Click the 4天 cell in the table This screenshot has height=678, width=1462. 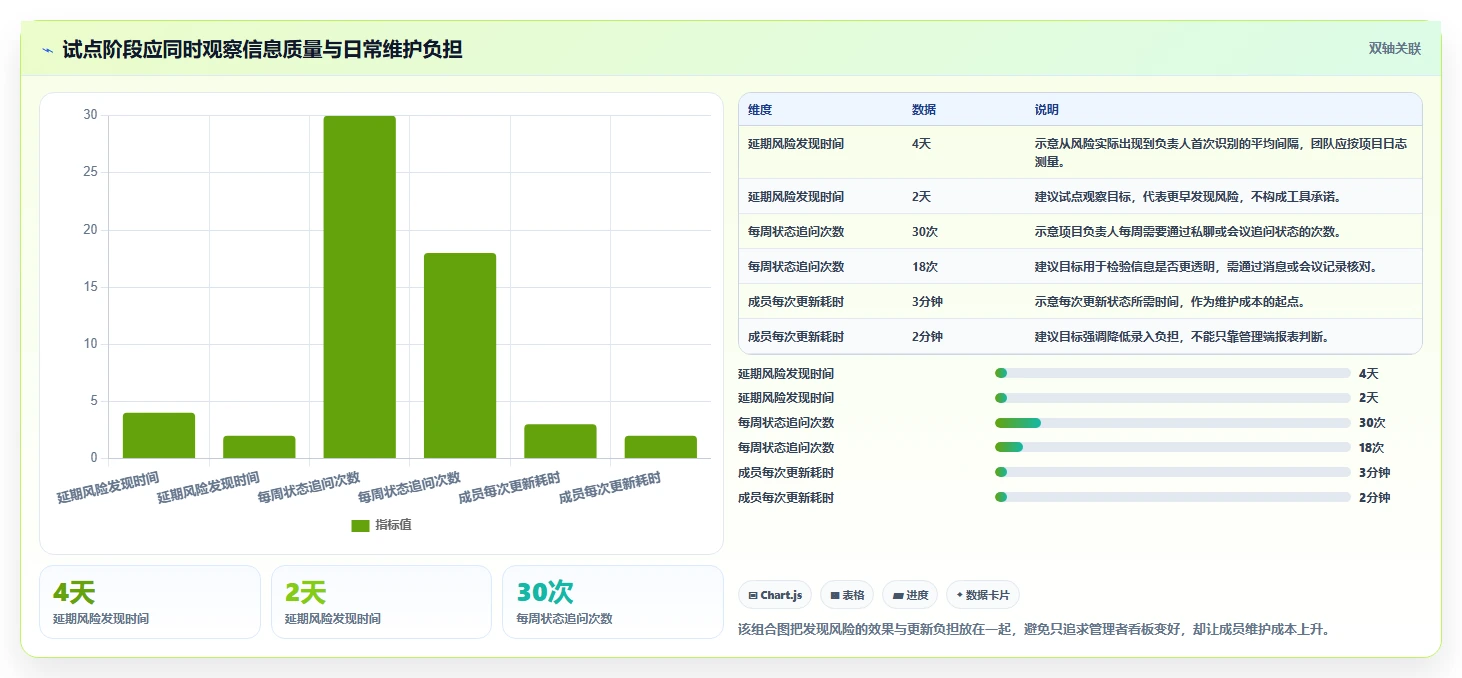(x=921, y=144)
